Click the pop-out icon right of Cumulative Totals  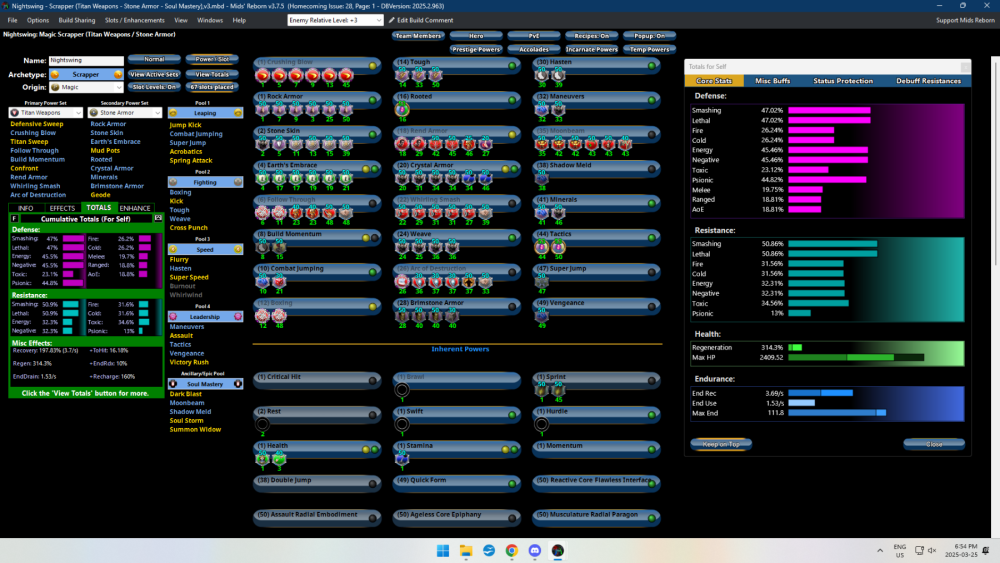tap(158, 219)
